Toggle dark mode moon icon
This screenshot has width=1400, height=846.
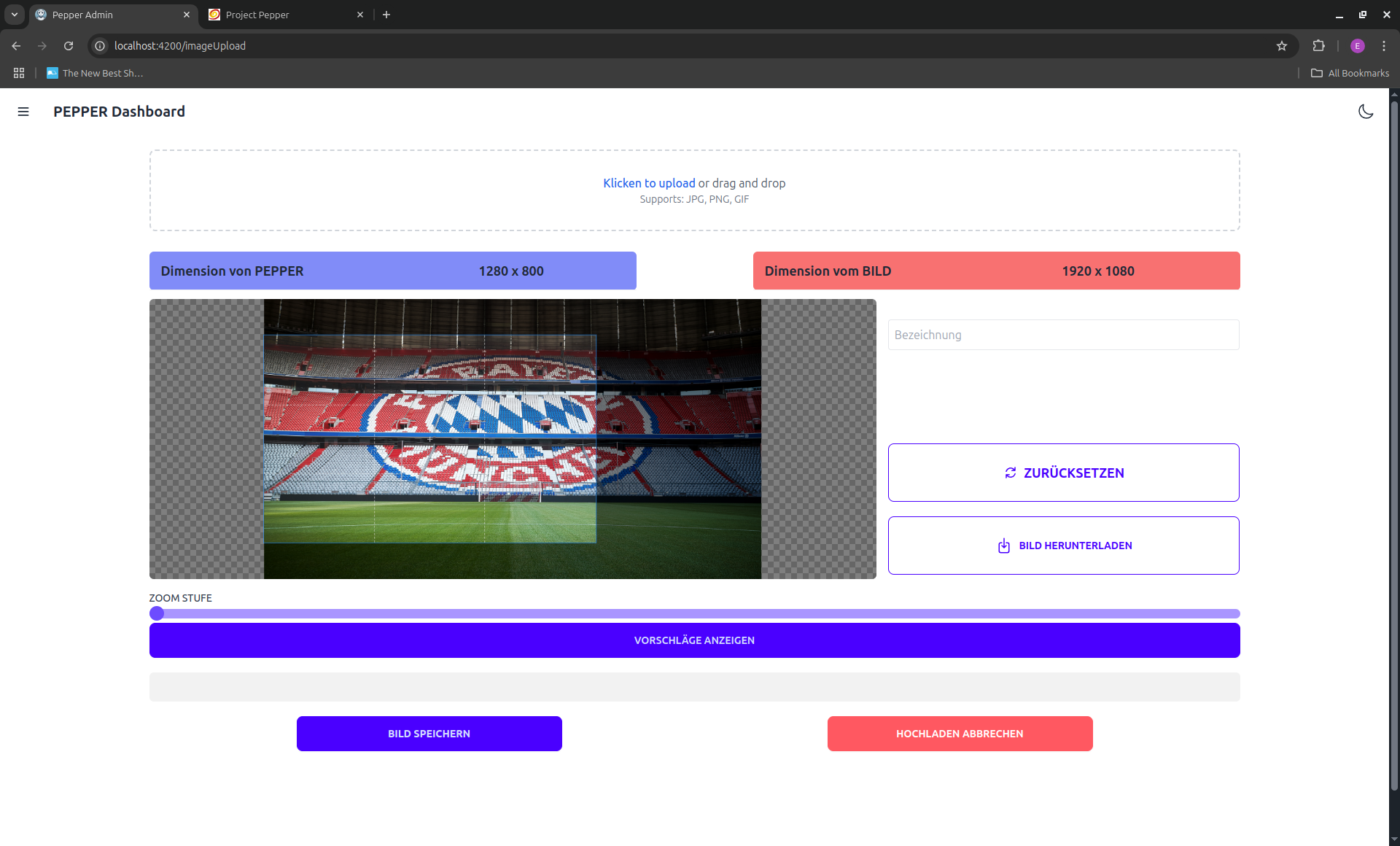coord(1366,112)
